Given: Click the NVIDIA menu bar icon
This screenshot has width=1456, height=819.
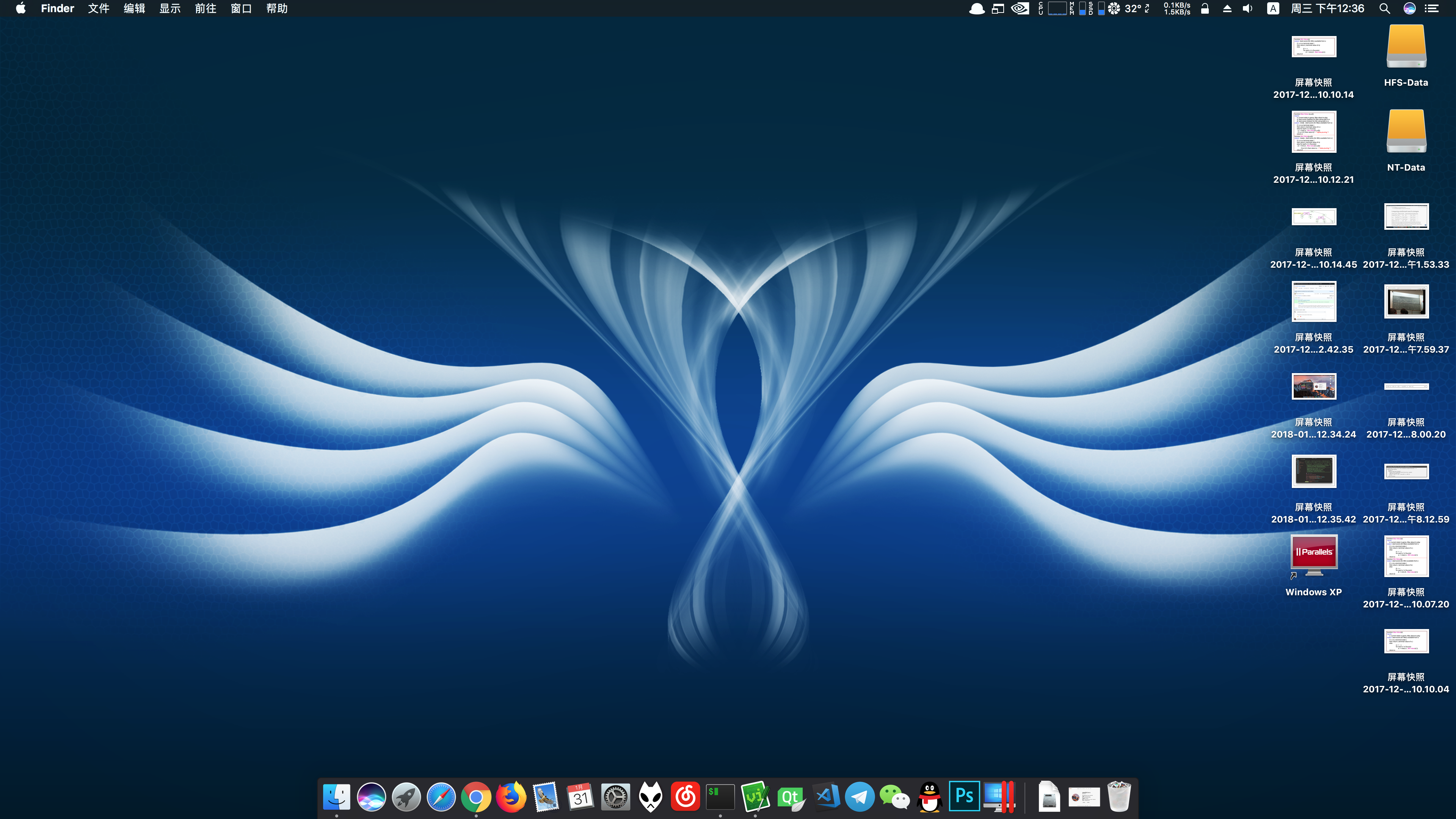Looking at the screenshot, I should click(1020, 8).
